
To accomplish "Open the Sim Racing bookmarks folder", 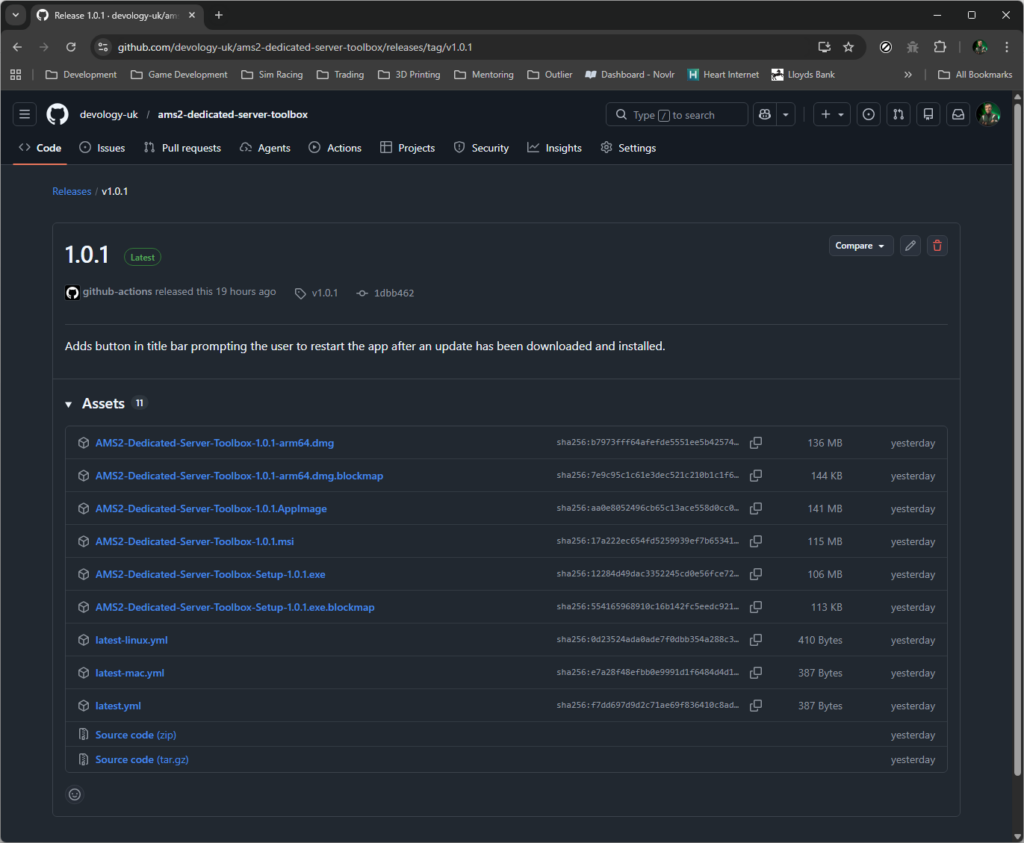I will pyautogui.click(x=272, y=75).
